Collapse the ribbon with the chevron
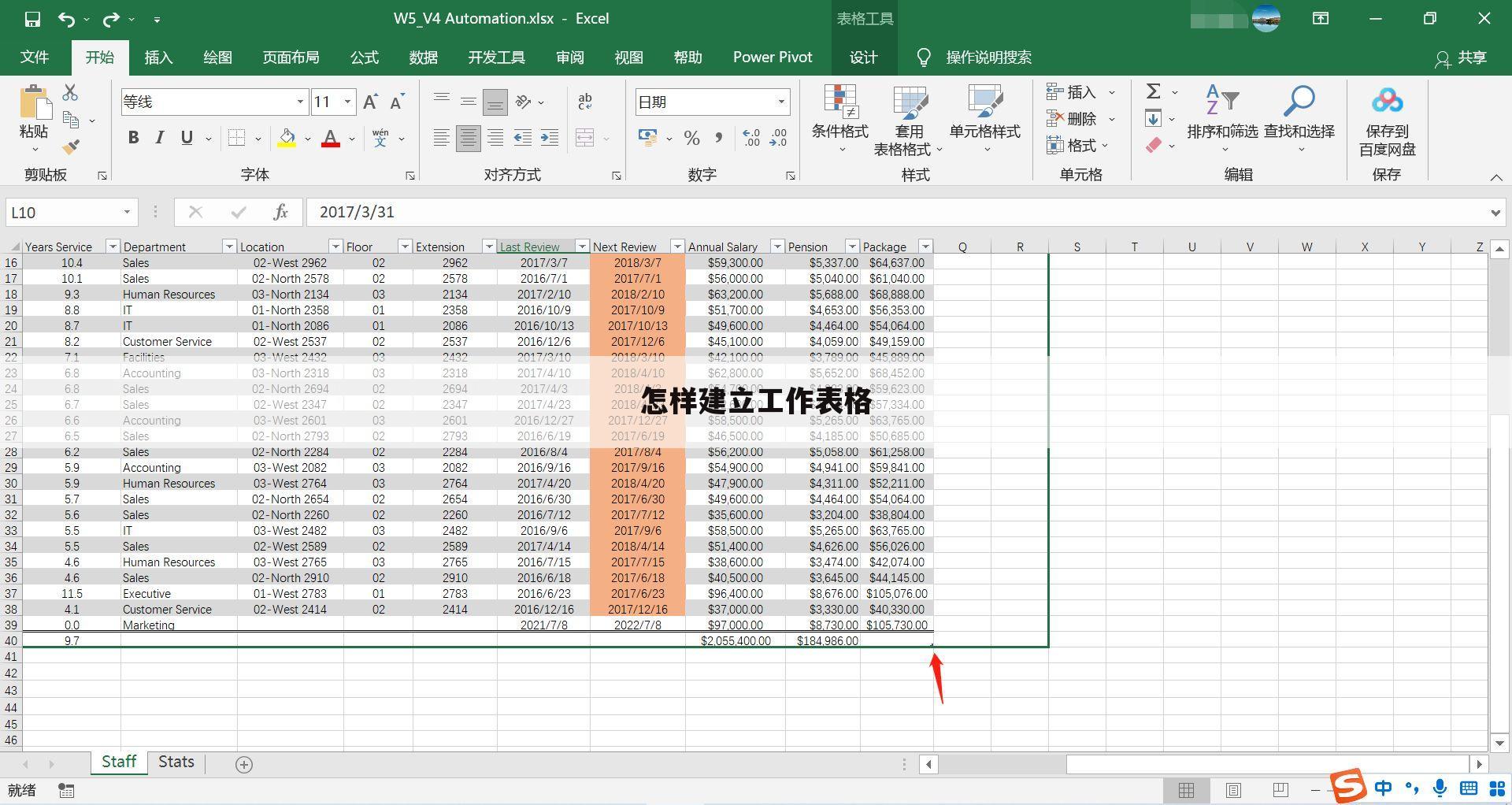Screen dimensions: 1512x805 [1496, 177]
